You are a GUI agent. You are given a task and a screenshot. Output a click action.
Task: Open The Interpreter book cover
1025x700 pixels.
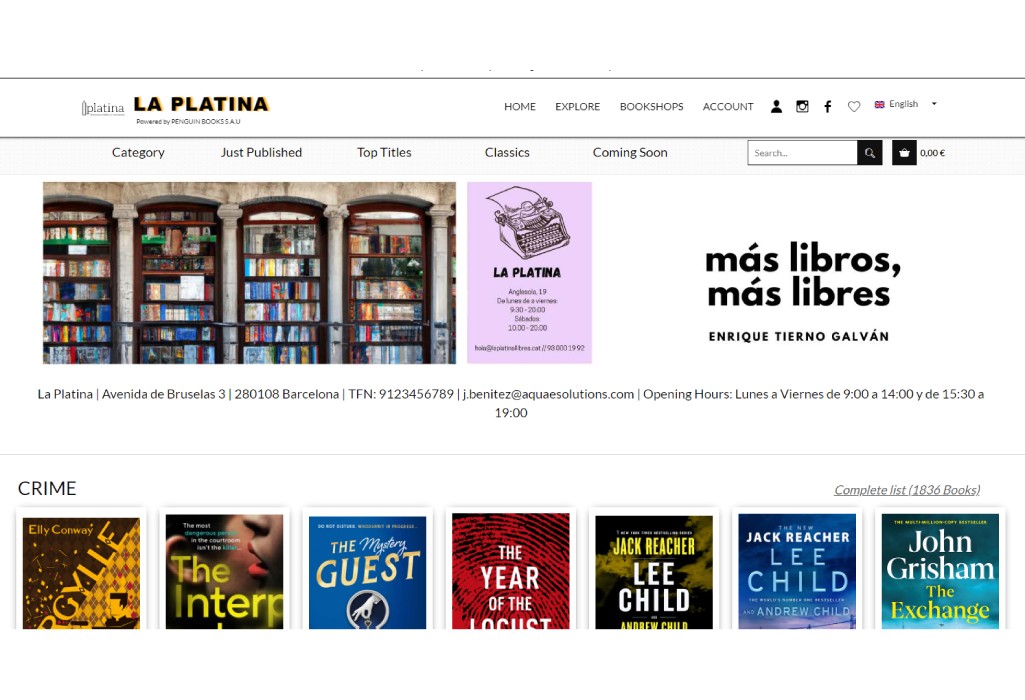coord(224,572)
